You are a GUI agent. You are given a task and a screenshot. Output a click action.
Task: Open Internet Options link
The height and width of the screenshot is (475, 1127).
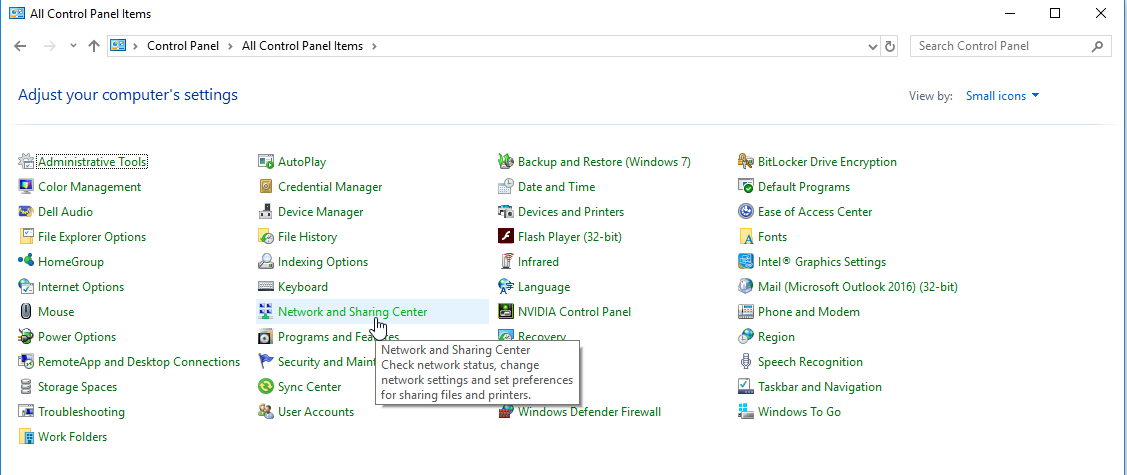pos(81,287)
